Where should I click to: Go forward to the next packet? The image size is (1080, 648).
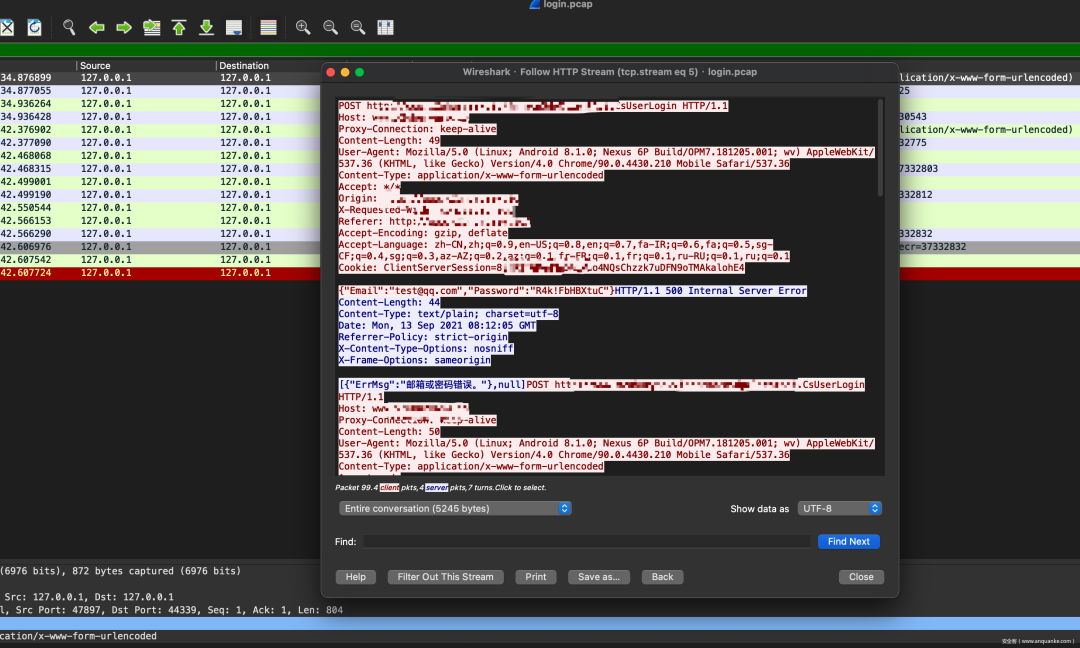tap(124, 28)
